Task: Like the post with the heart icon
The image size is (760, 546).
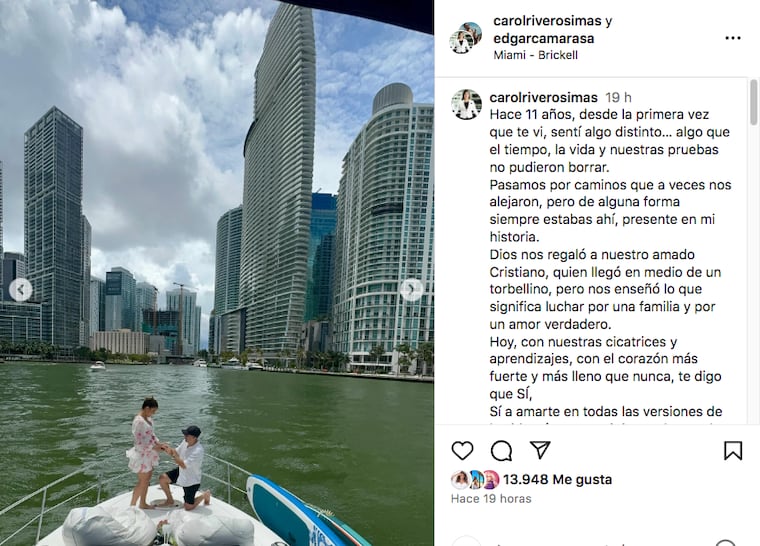Action: pos(462,450)
